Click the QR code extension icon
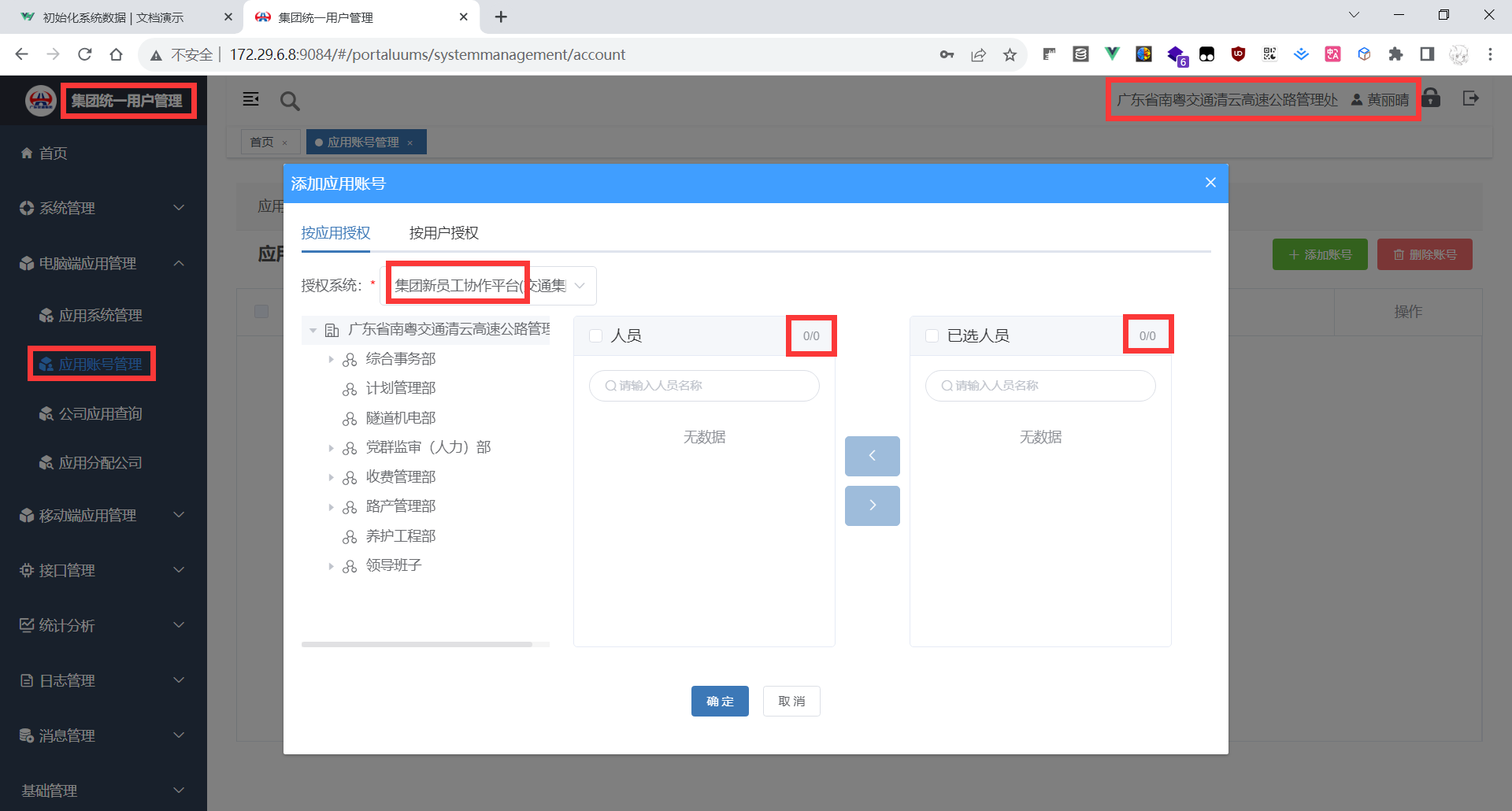 pyautogui.click(x=1269, y=54)
